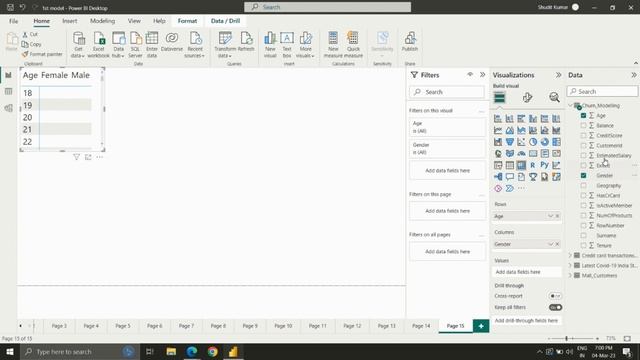This screenshot has height=360, width=640.
Task: Expand the Latest Covid-19 India table
Action: 571,266
